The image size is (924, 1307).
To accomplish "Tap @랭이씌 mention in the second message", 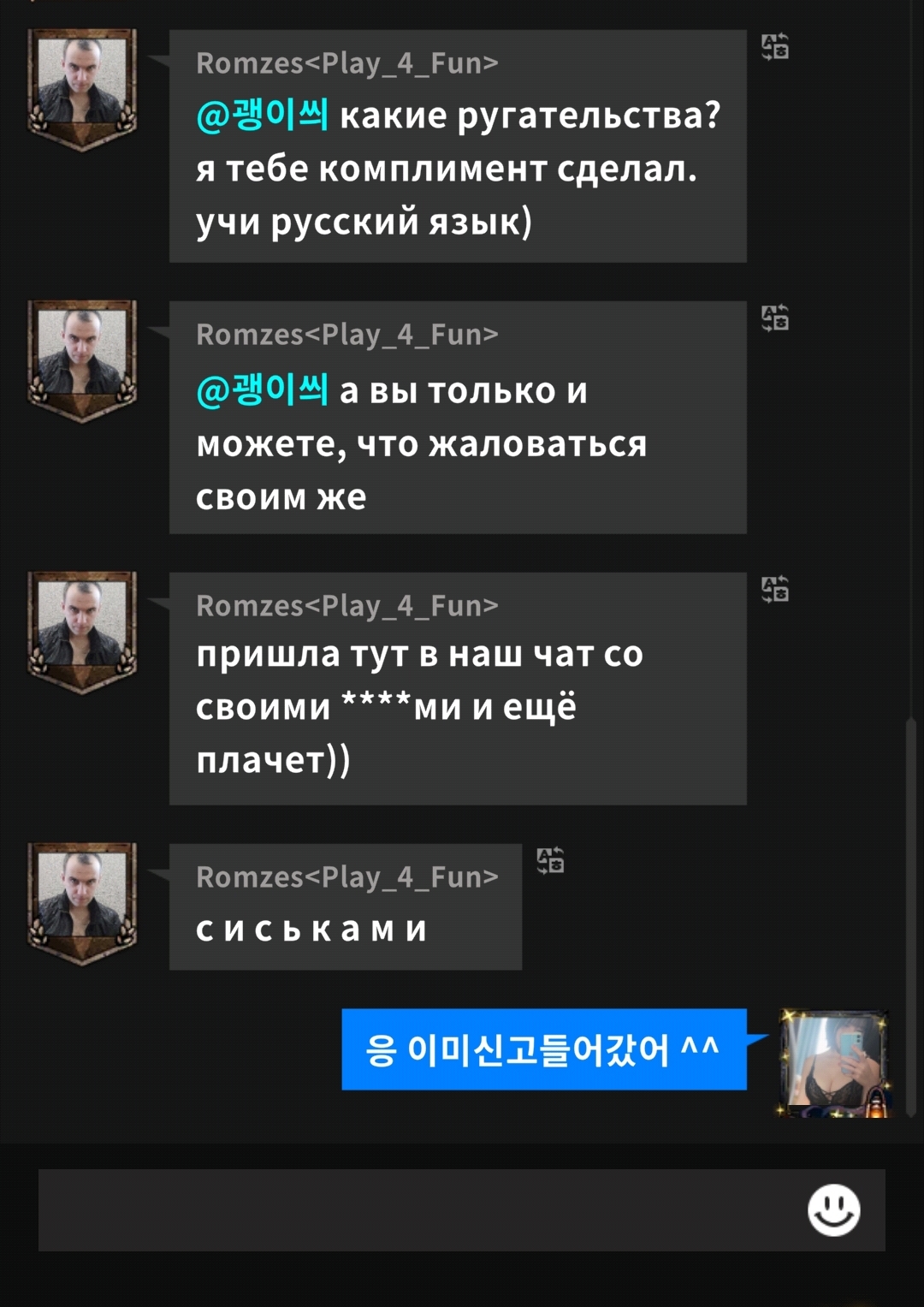I will tap(262, 390).
